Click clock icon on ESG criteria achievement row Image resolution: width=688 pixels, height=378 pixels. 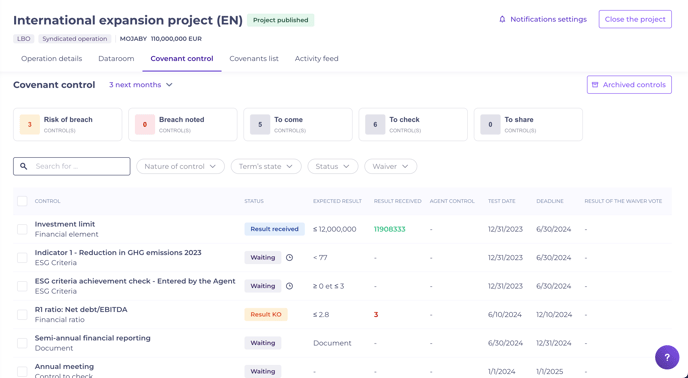(290, 286)
